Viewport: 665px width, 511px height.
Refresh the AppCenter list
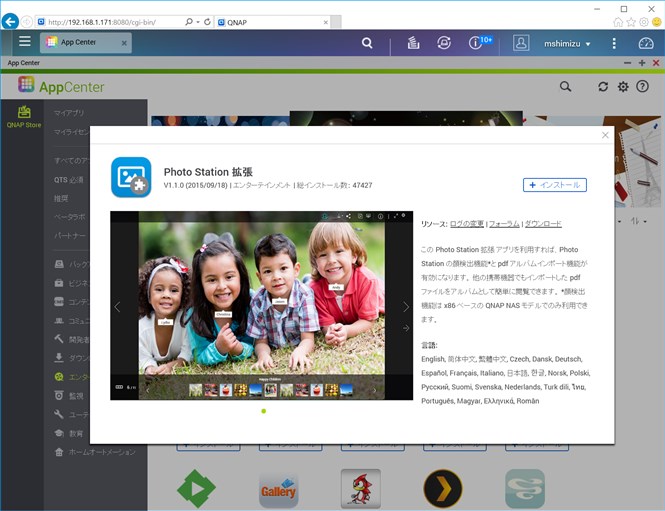(603, 87)
